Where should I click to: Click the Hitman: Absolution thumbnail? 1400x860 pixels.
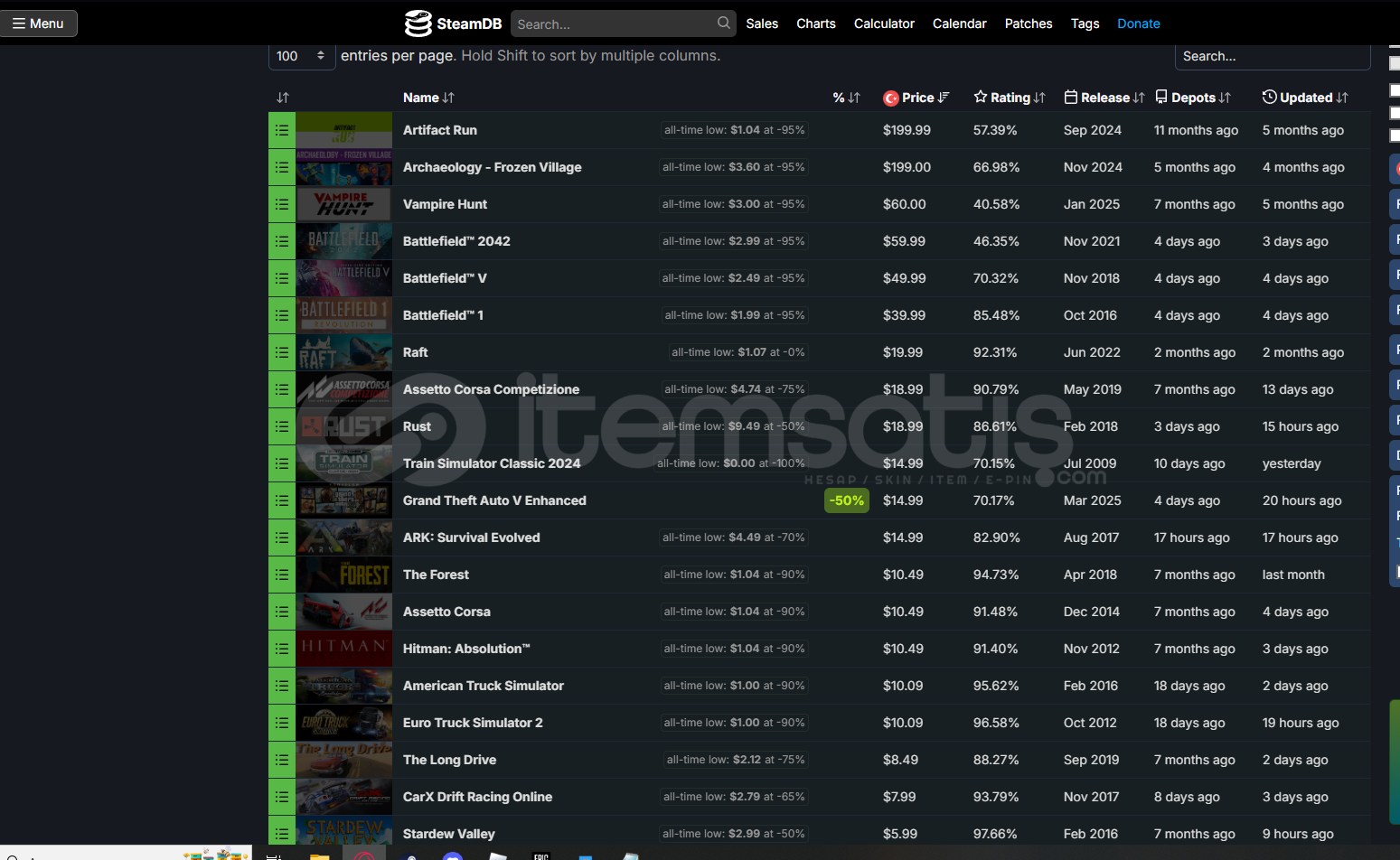coord(344,649)
